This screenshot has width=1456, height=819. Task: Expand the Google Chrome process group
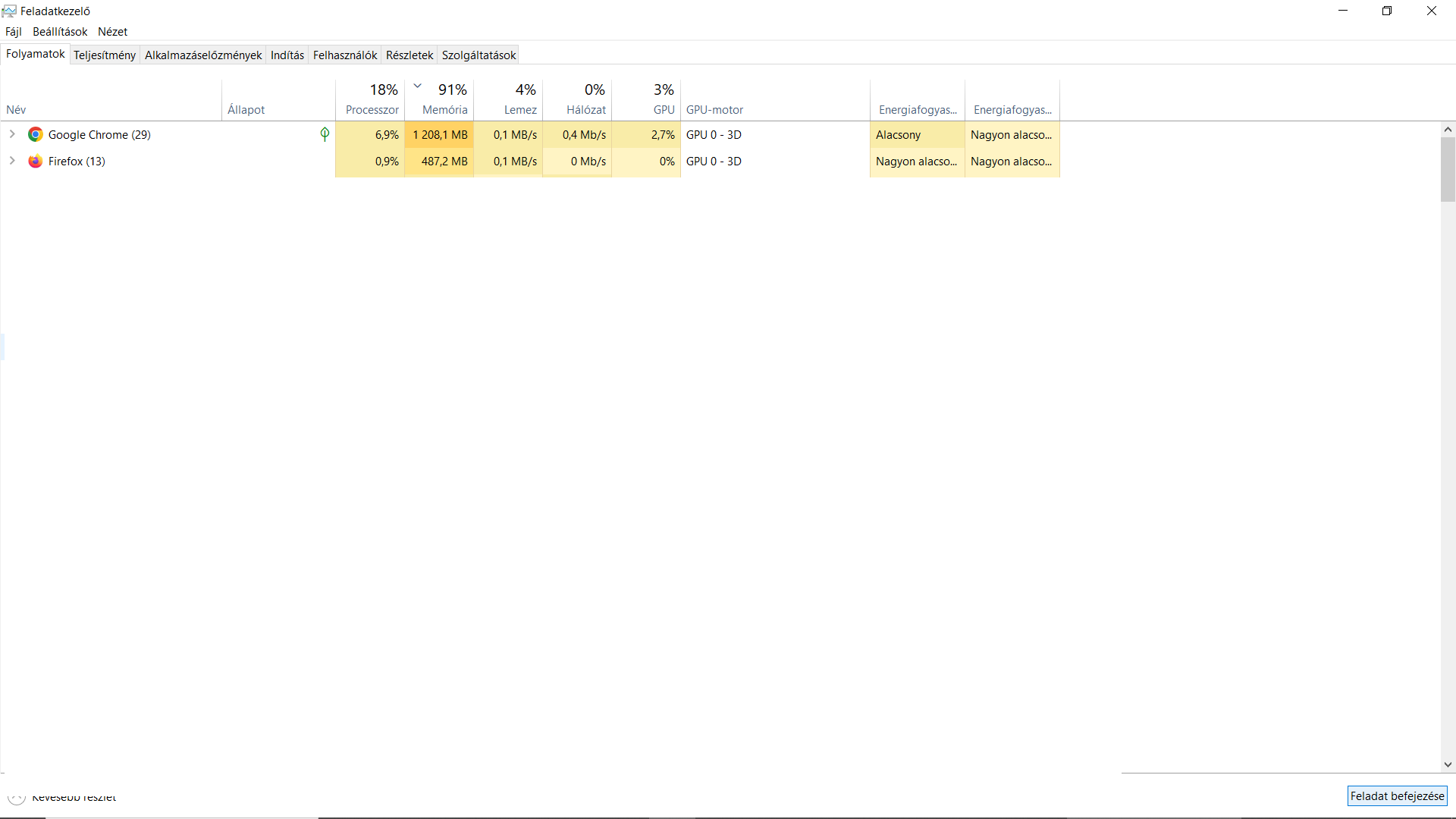click(x=12, y=134)
